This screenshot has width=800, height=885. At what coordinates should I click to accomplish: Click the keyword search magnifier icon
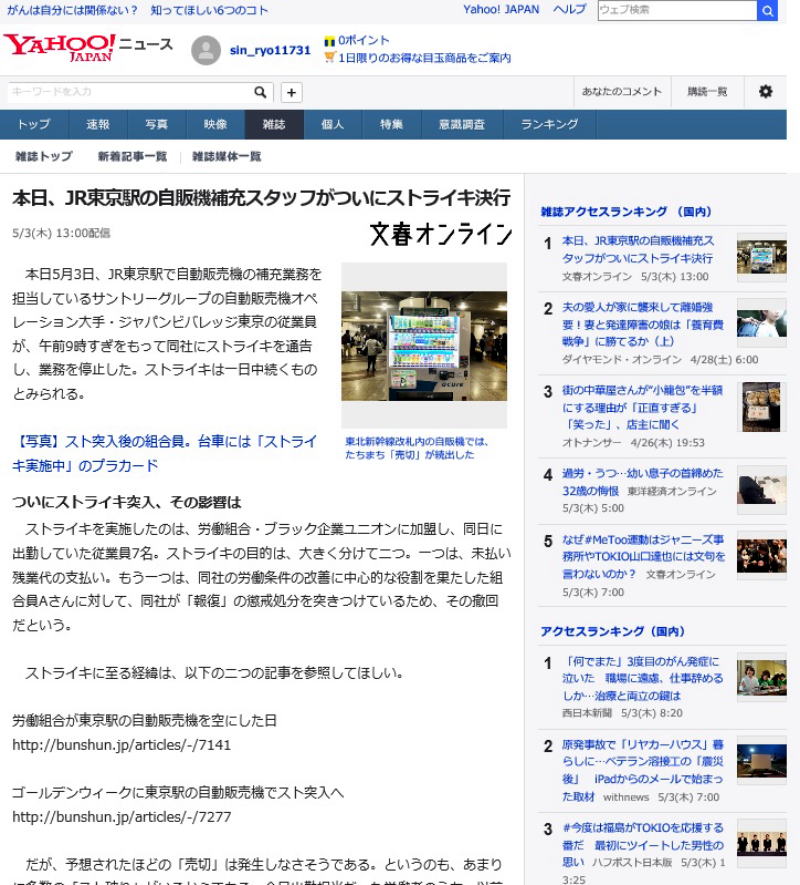click(x=260, y=92)
